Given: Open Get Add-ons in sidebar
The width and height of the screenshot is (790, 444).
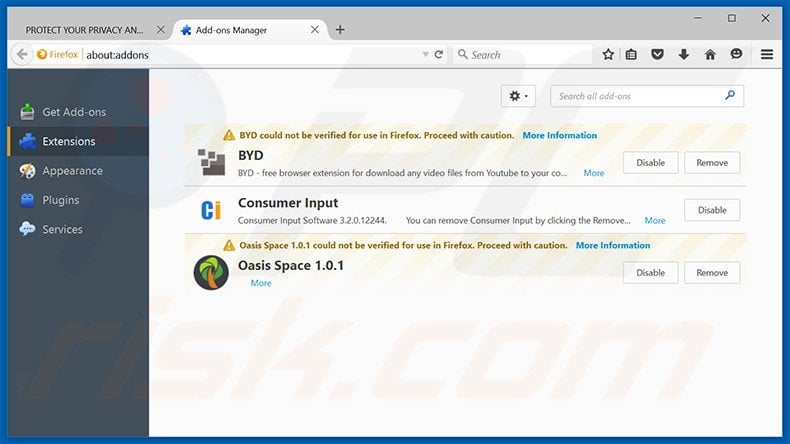Looking at the screenshot, I should pos(78,112).
